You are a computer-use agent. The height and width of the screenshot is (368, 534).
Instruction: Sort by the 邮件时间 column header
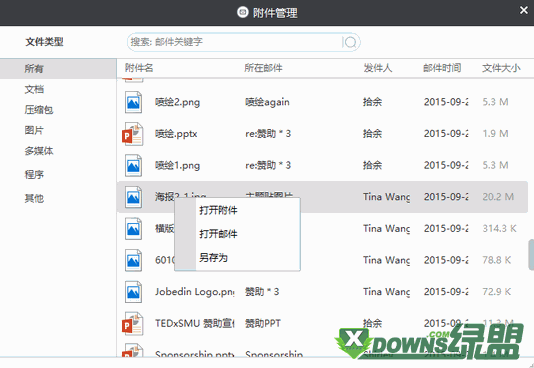click(x=442, y=68)
